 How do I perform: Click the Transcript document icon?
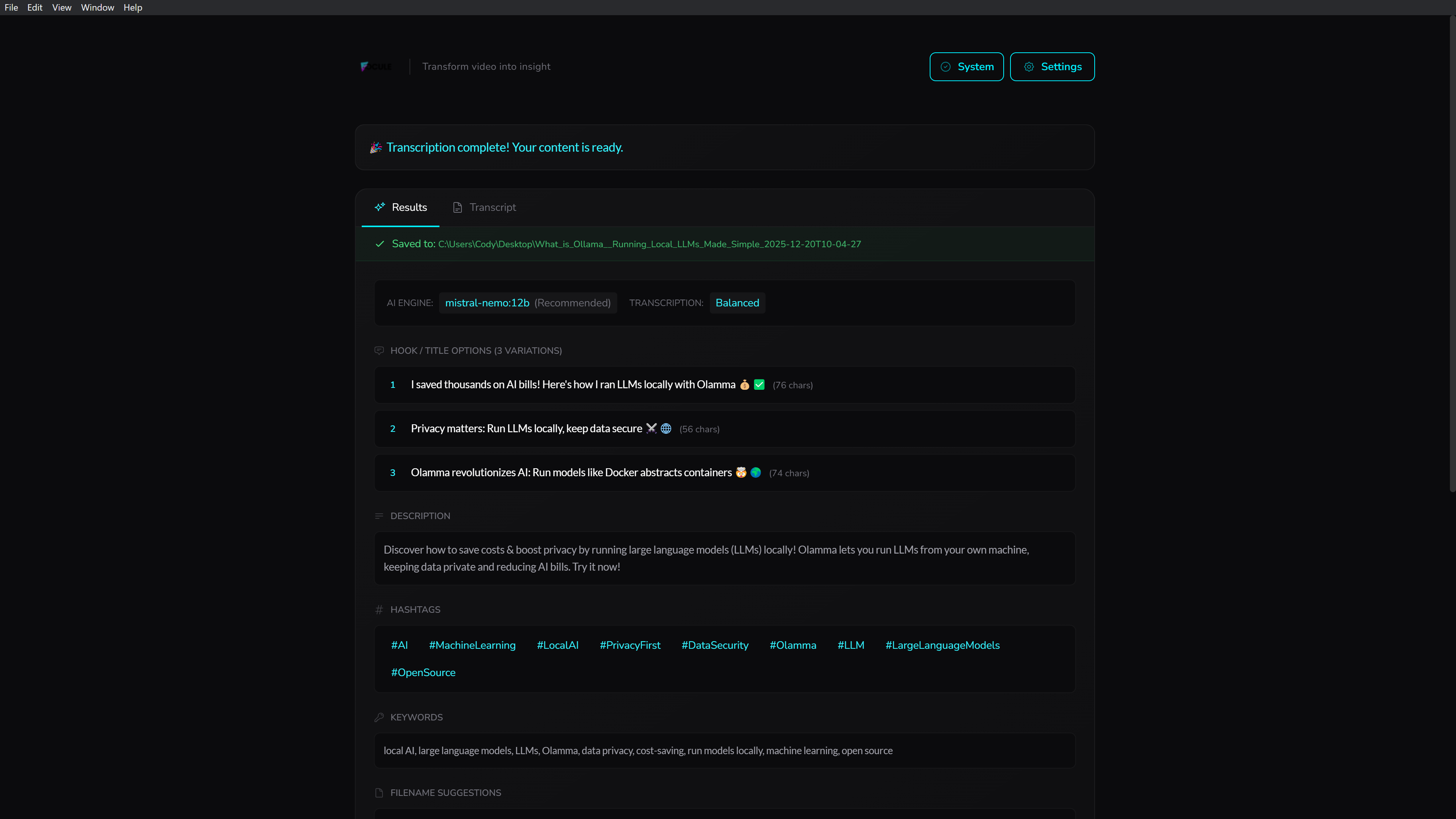coord(457,207)
